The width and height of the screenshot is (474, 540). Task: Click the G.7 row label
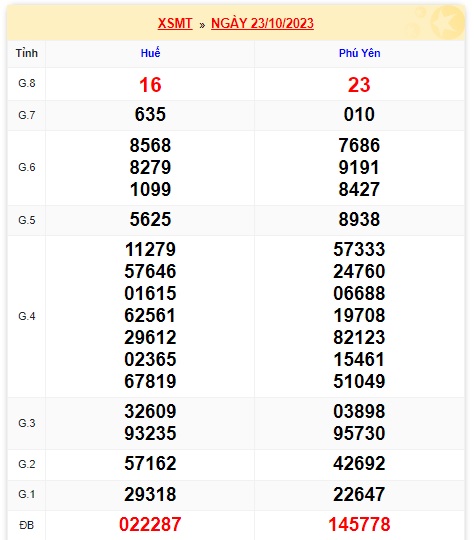27,115
